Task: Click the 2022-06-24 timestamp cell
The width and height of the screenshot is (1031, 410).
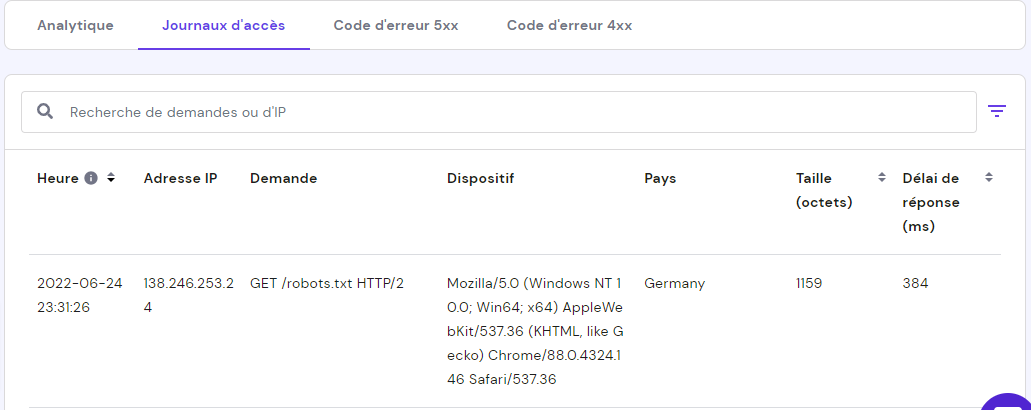Action: pyautogui.click(x=80, y=295)
